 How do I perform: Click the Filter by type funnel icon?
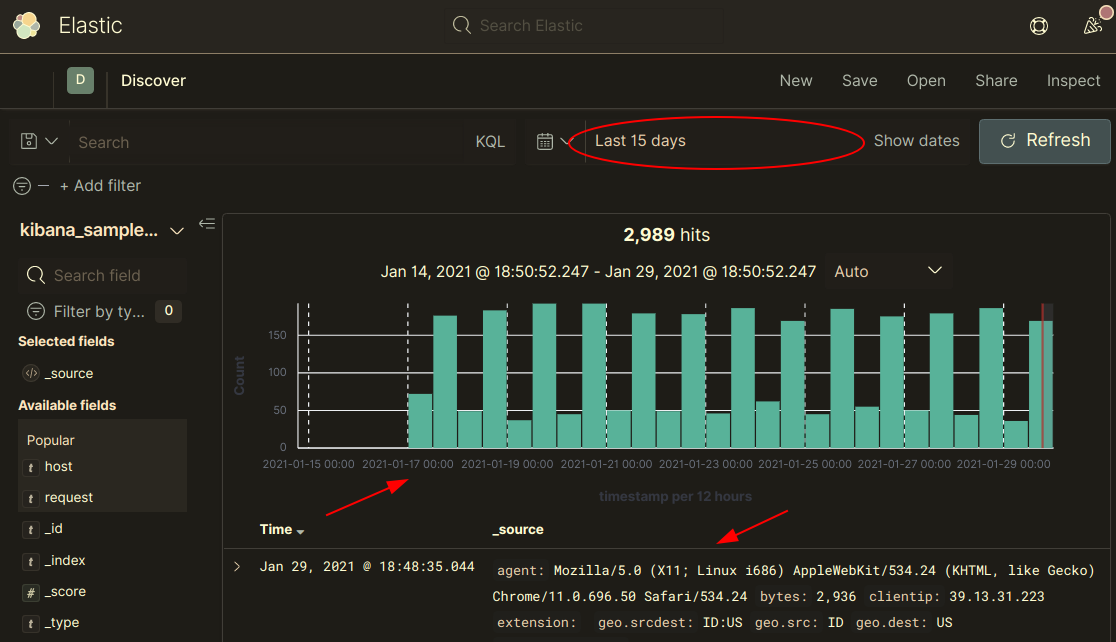pos(36,311)
